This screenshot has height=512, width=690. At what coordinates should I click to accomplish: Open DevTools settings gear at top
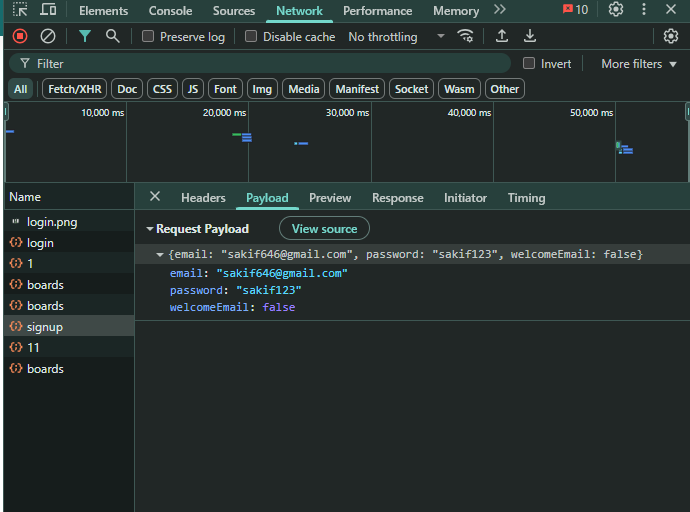(x=616, y=9)
